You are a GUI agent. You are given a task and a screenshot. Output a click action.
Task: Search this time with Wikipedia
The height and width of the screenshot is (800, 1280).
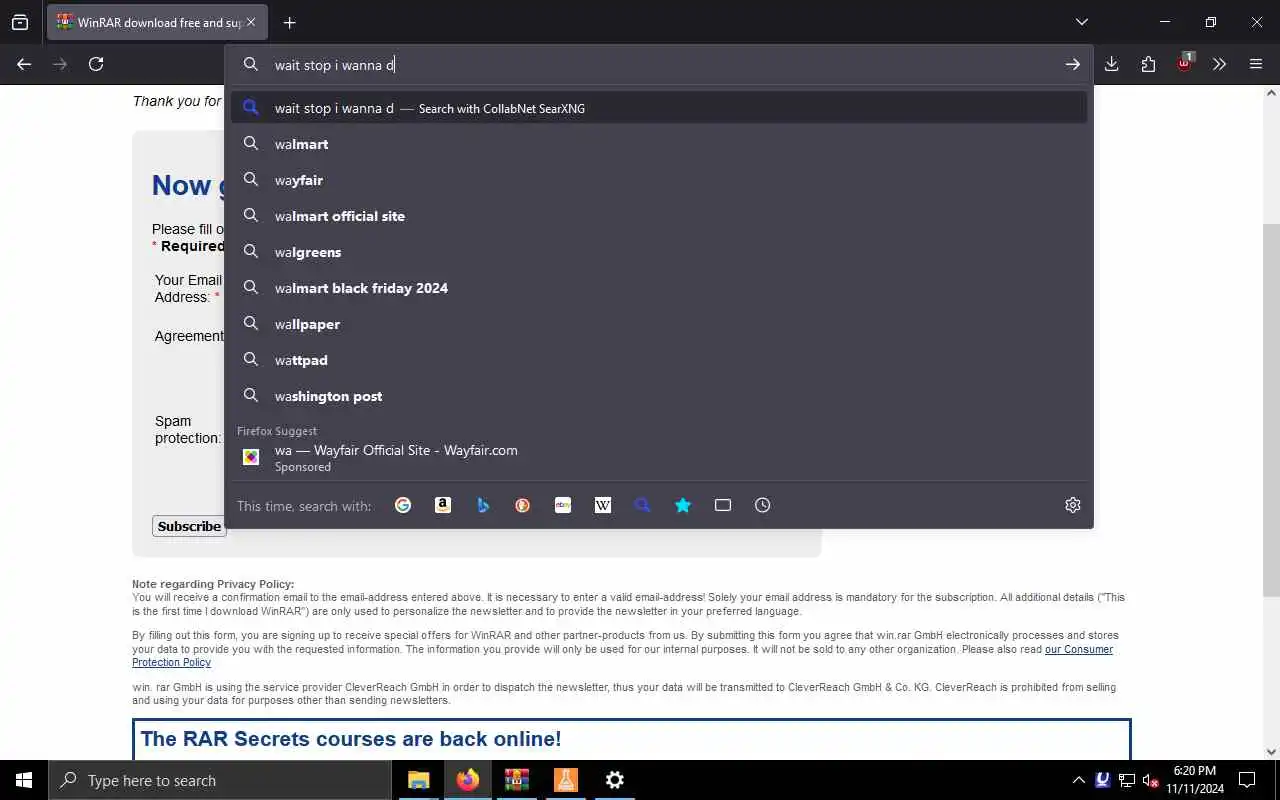pyautogui.click(x=603, y=505)
